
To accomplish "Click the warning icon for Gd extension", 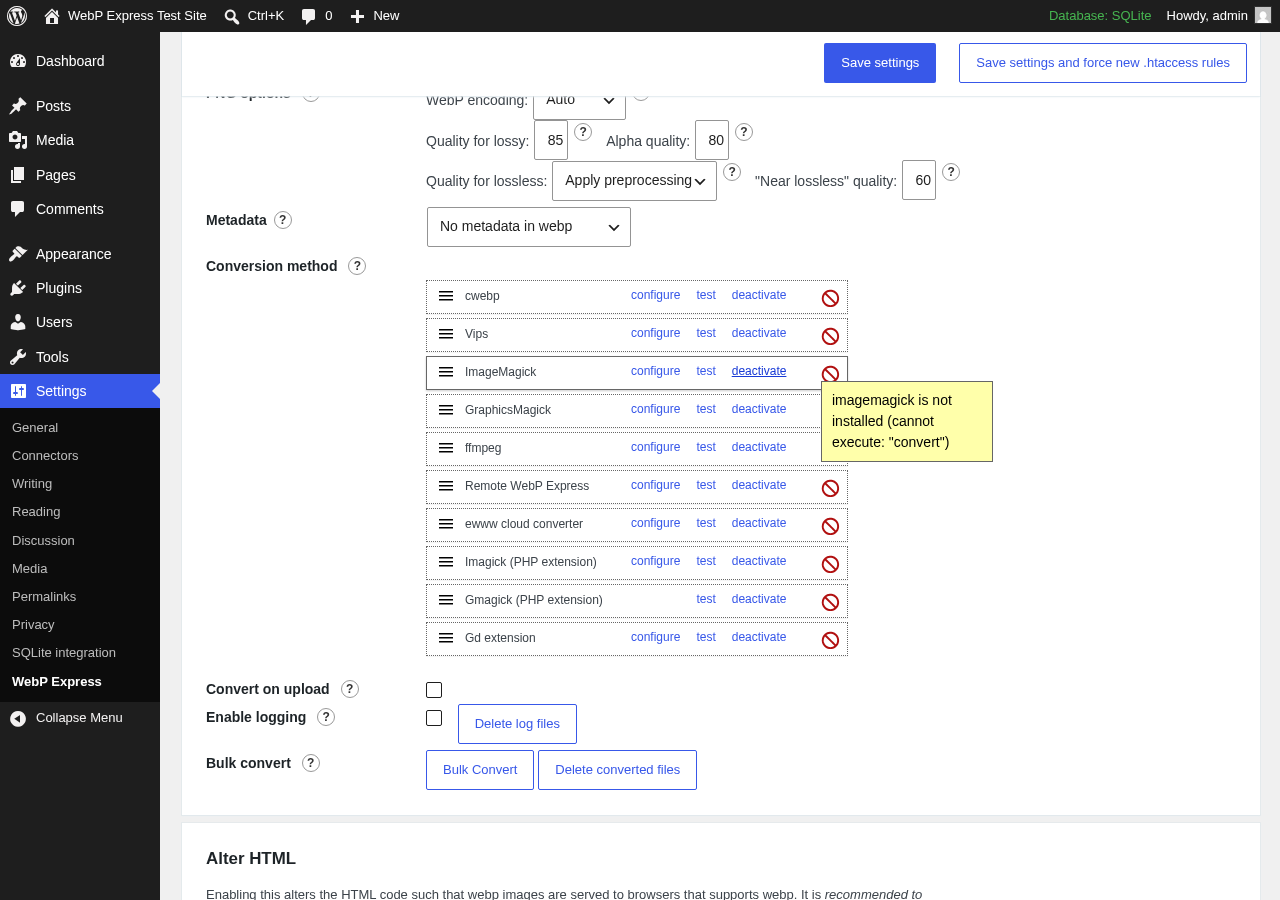I will click(x=830, y=640).
